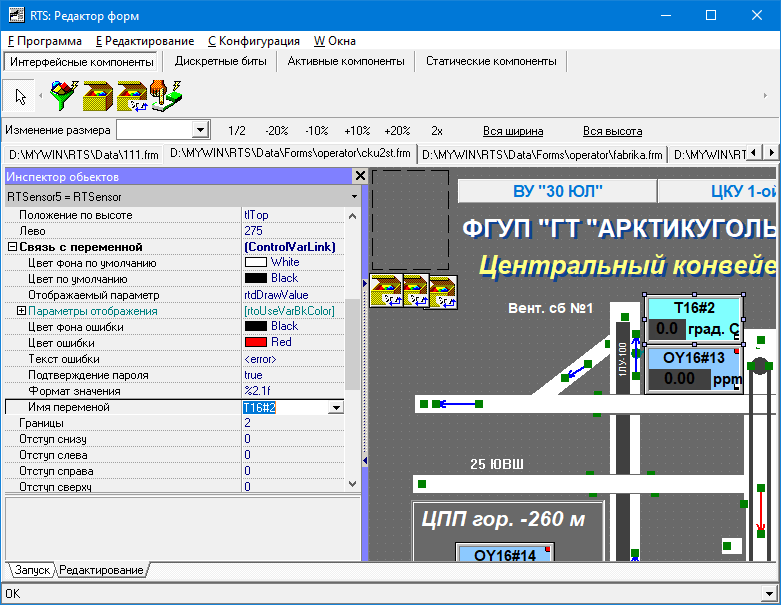Click the Black error background swatch

(x=256, y=326)
